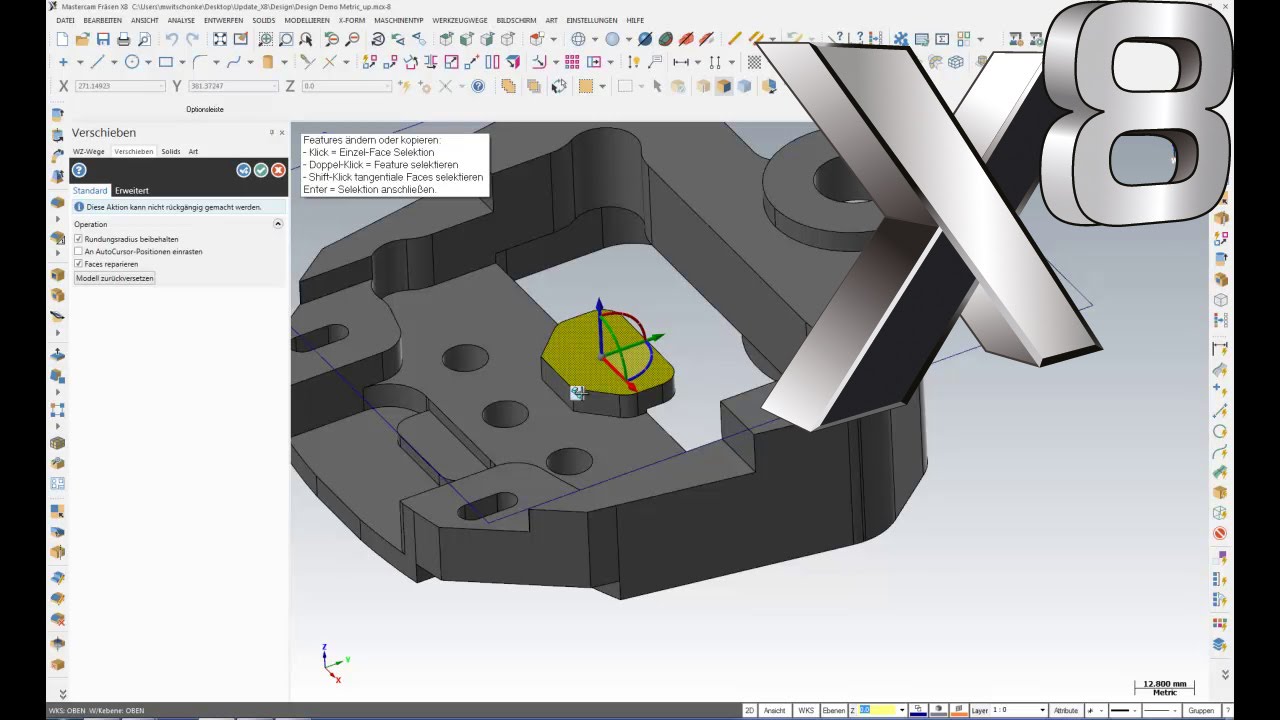Click the gray solid color swatch

[x=938, y=710]
